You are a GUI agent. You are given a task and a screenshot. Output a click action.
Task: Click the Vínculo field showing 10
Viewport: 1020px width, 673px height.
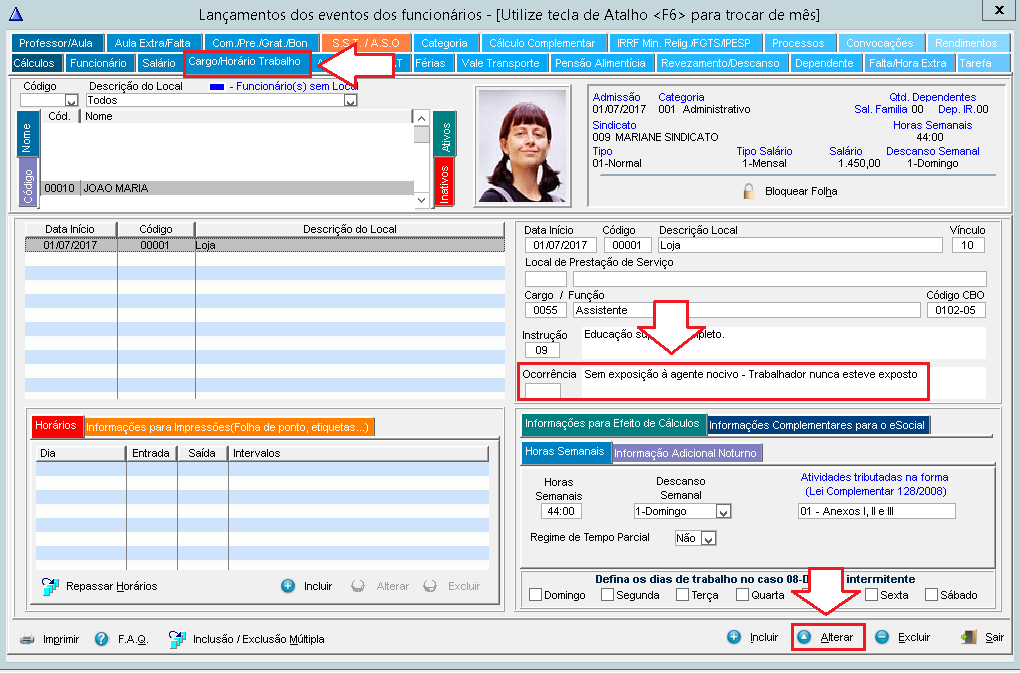[x=967, y=245]
